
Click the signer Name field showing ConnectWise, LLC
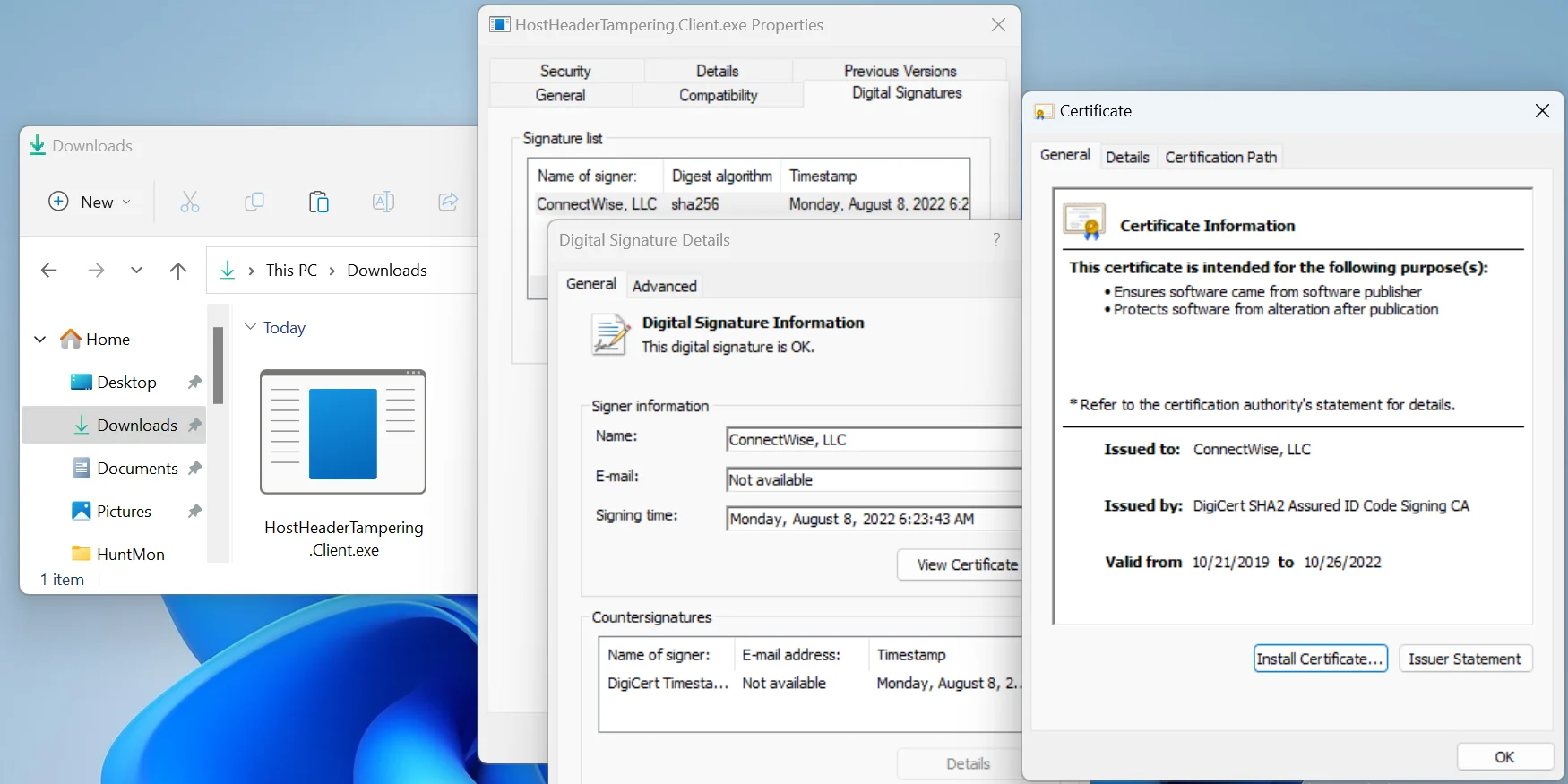874,440
